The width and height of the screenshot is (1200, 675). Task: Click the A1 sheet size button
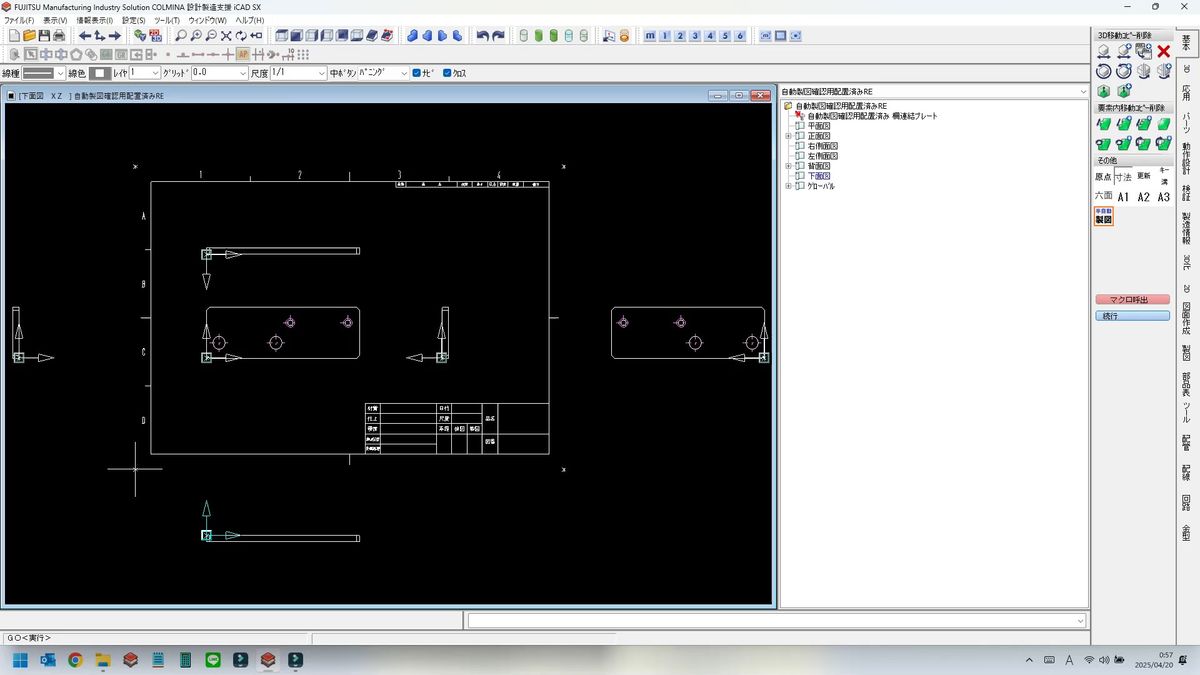point(1124,197)
